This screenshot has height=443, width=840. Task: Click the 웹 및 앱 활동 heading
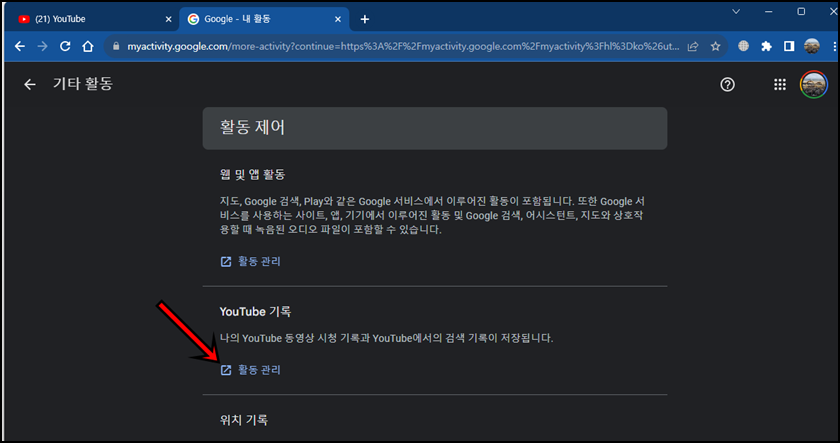pyautogui.click(x=252, y=175)
